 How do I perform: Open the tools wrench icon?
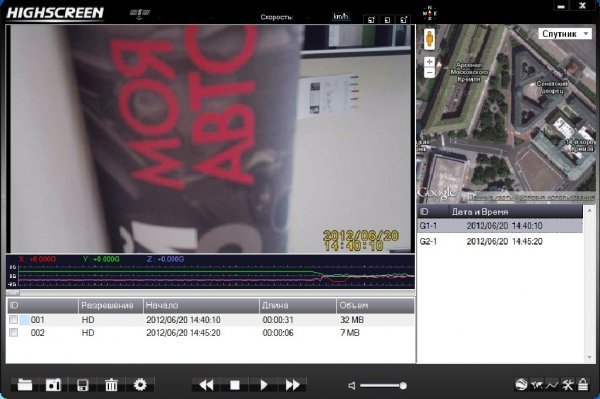point(567,384)
